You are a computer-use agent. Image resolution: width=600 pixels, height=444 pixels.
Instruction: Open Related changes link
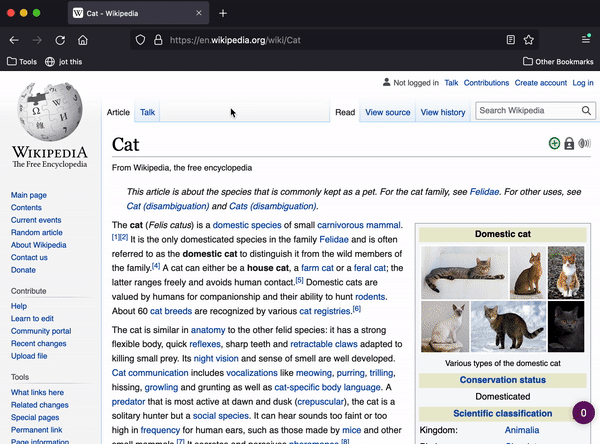tap(40, 405)
